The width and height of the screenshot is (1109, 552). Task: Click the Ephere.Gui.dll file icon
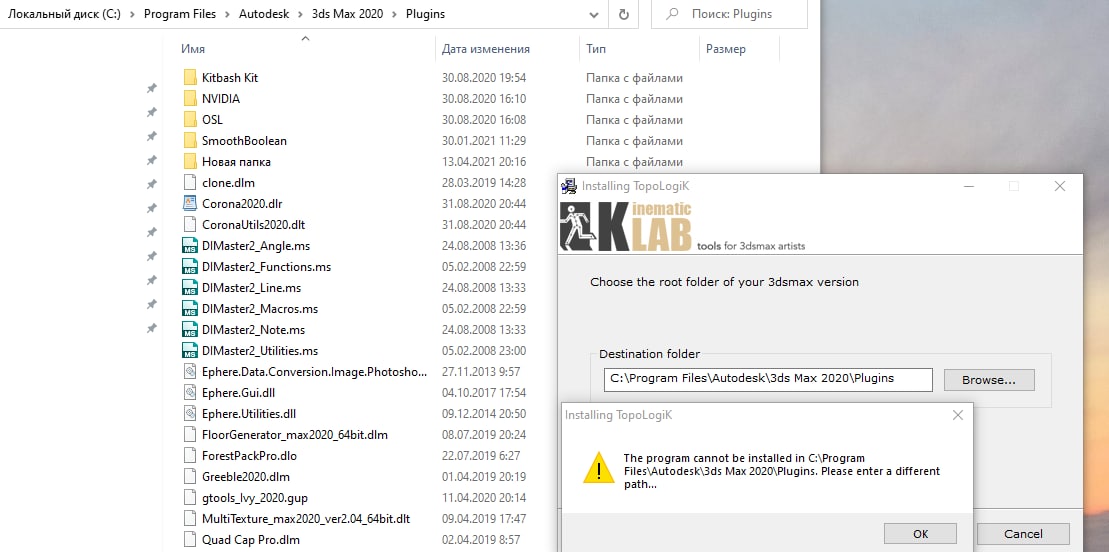pos(190,393)
